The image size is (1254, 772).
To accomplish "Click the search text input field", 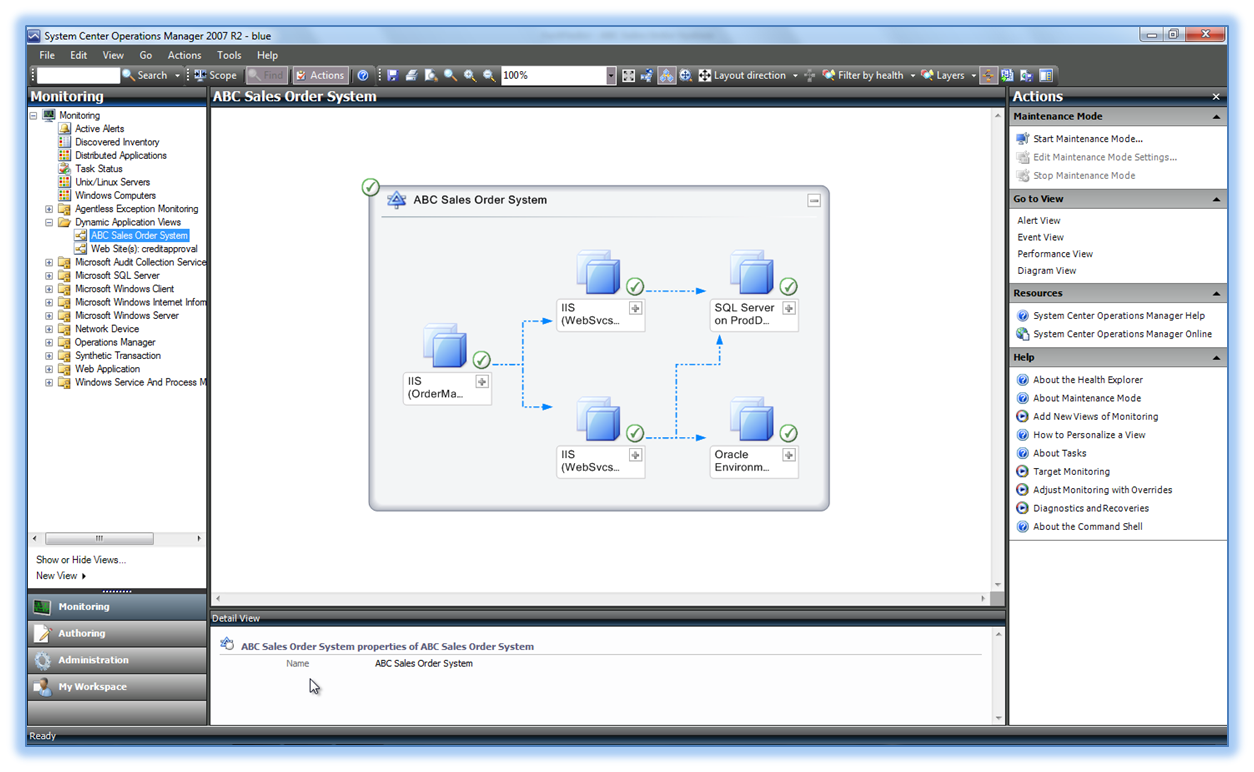I will (x=78, y=75).
